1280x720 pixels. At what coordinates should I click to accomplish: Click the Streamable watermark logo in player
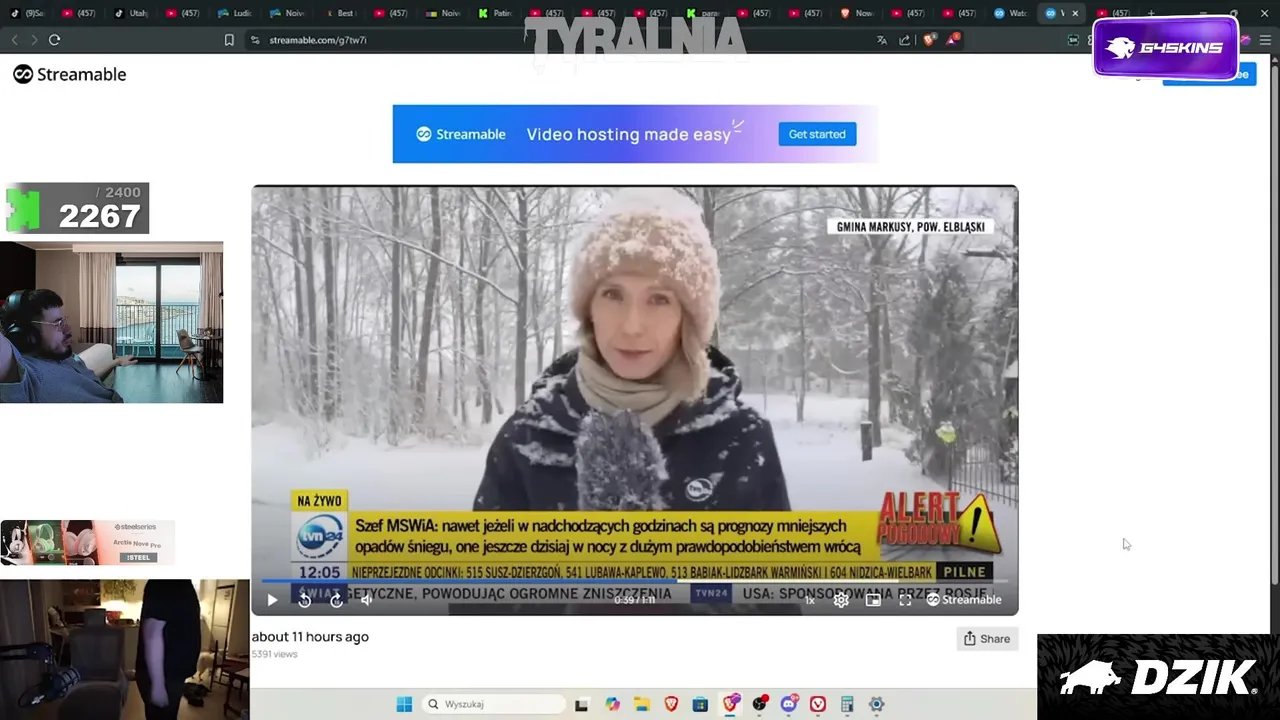point(964,600)
